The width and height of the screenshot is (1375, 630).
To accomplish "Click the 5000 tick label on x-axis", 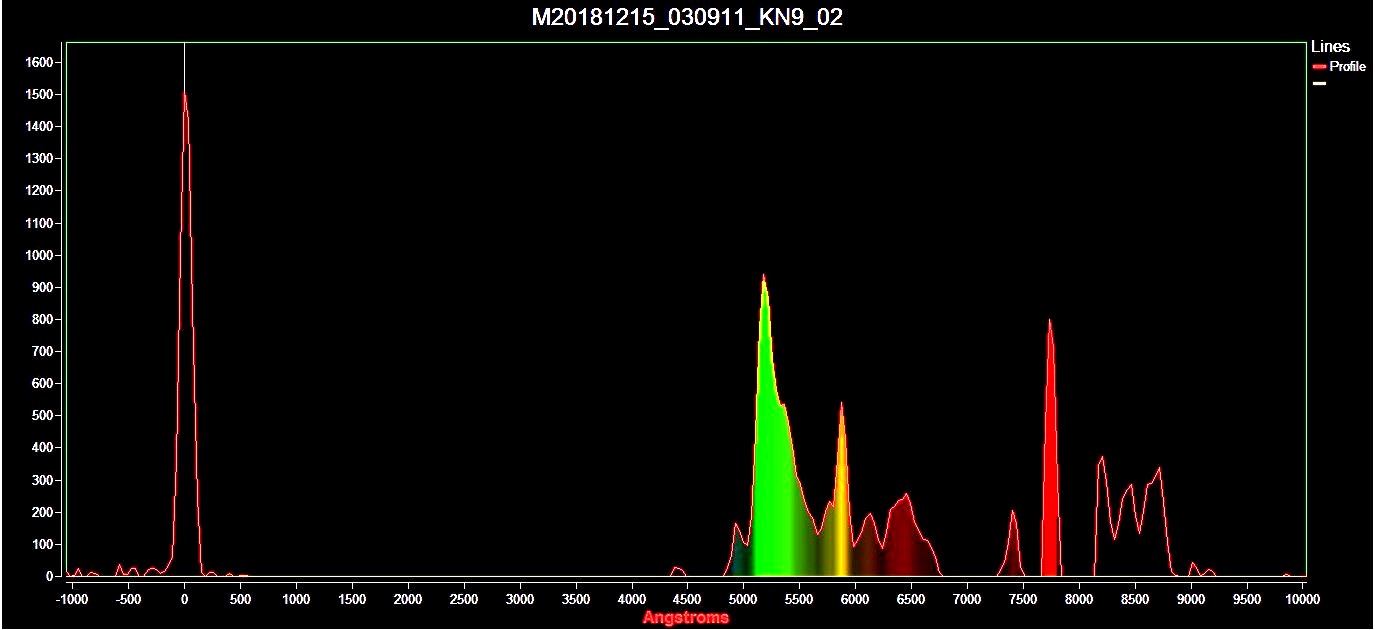I will pyautogui.click(x=742, y=600).
